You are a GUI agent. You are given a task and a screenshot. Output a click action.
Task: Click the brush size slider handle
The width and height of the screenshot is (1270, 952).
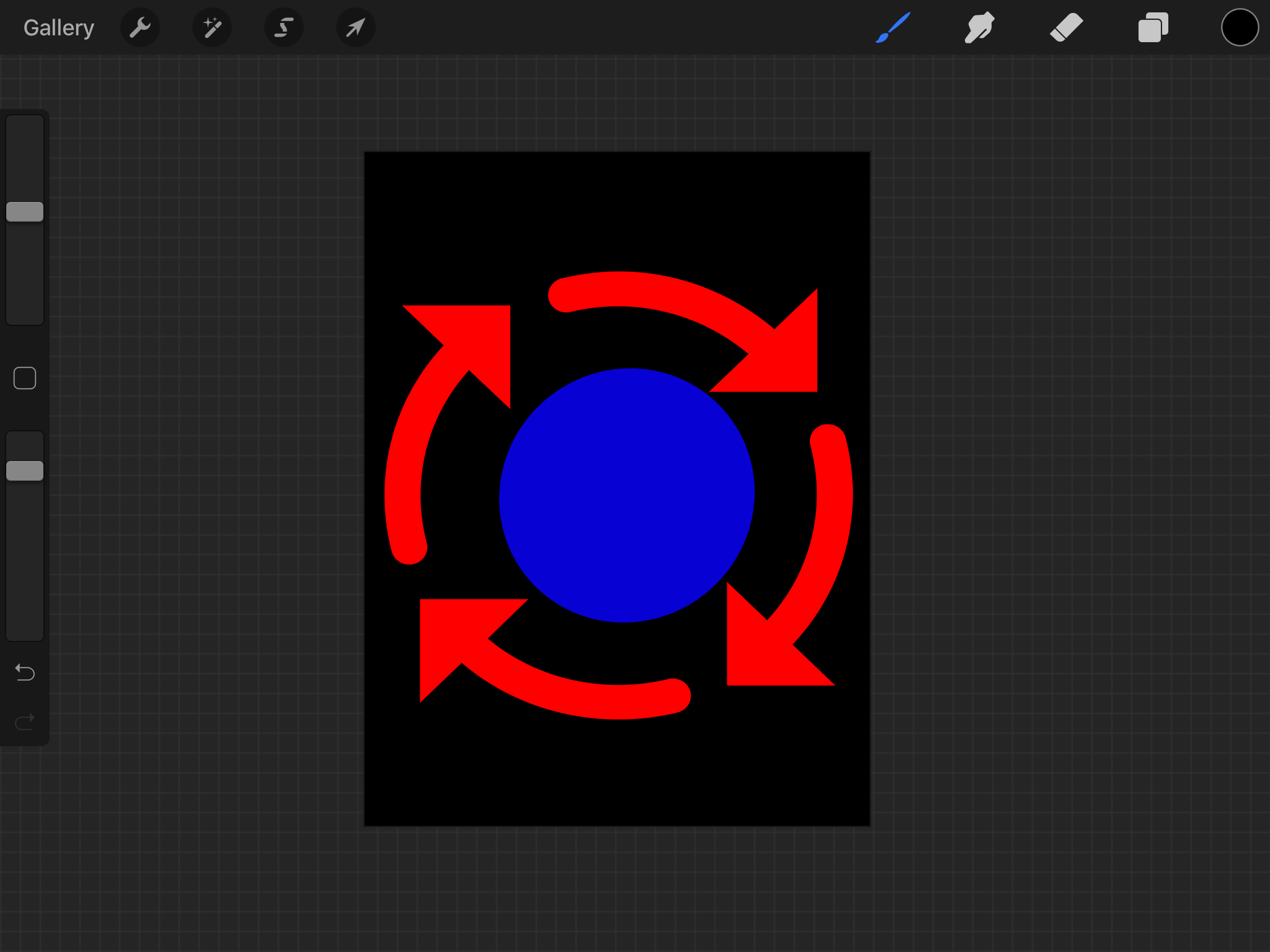pos(25,212)
